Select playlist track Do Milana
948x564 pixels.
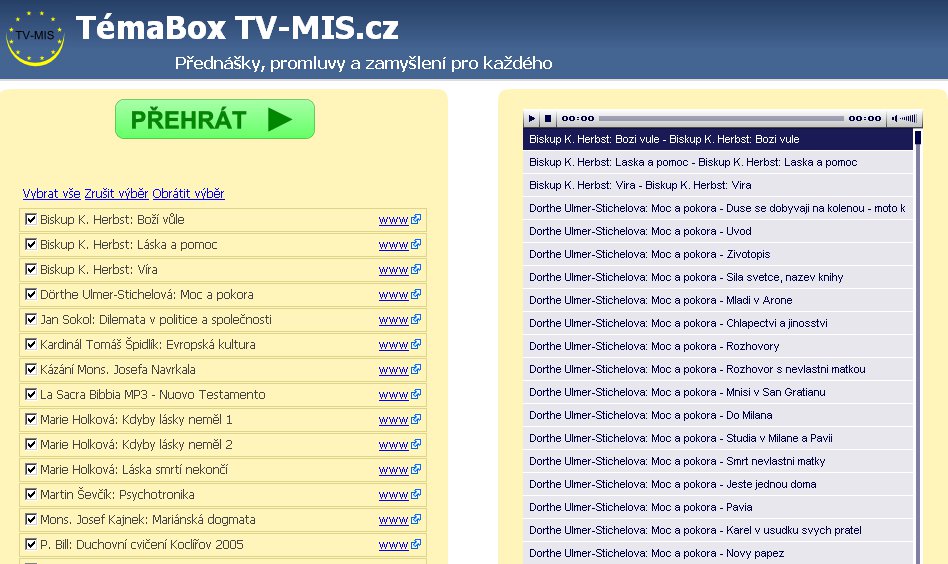click(x=718, y=415)
